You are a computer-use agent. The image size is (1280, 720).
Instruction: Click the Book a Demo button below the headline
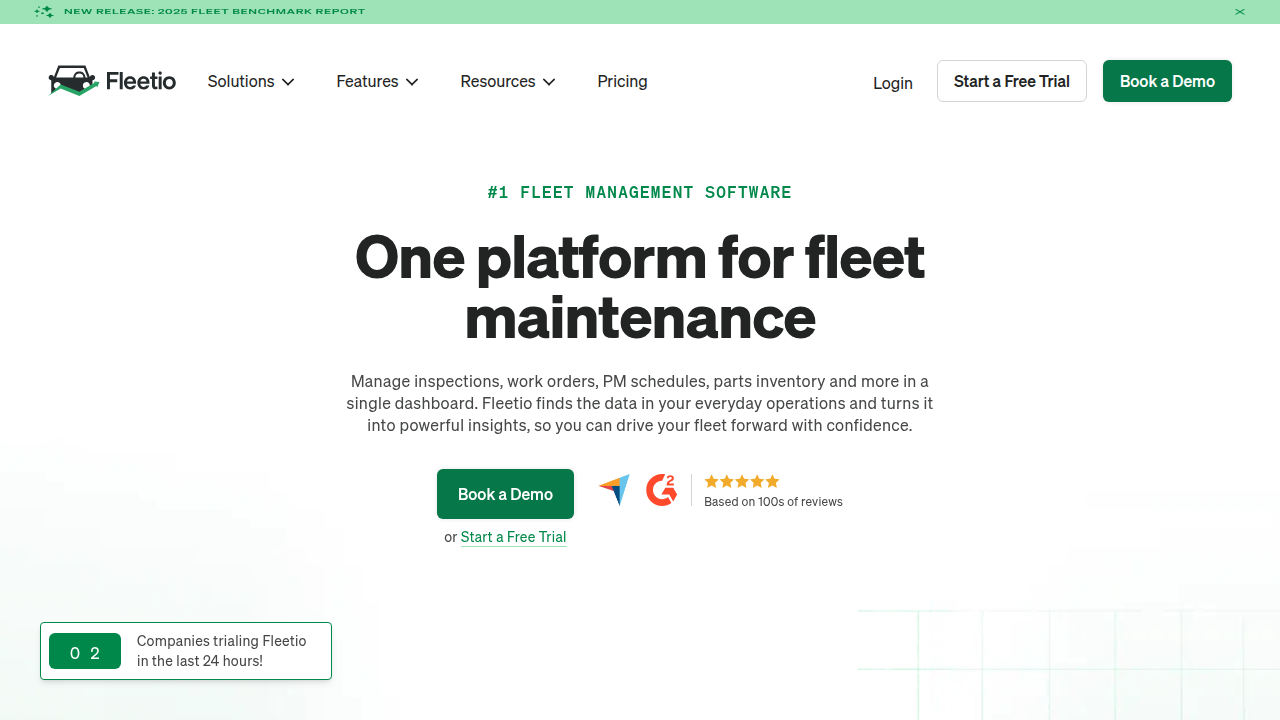505,494
